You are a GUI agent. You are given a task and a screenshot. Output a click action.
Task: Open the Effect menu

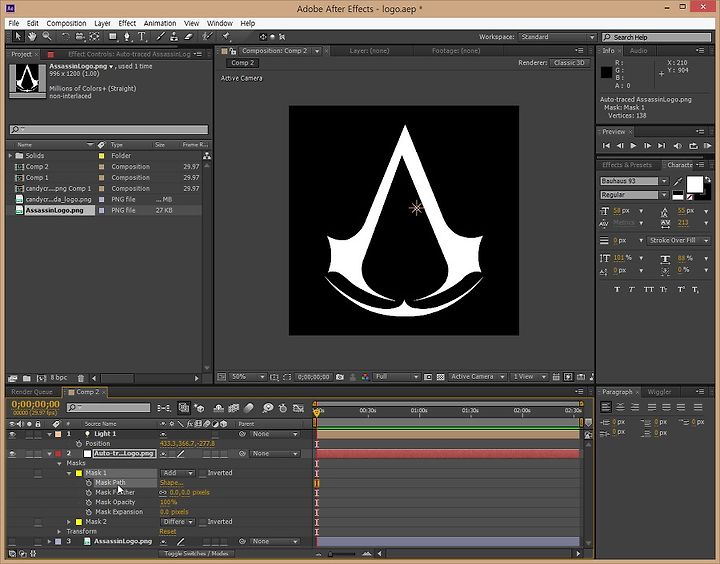point(127,23)
